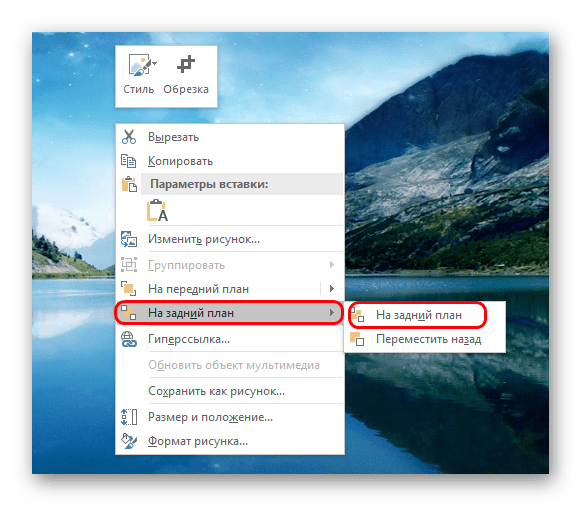Viewport: 581px width, 506px height.
Task: Choose На задний план in submenu
Action: click(x=419, y=315)
